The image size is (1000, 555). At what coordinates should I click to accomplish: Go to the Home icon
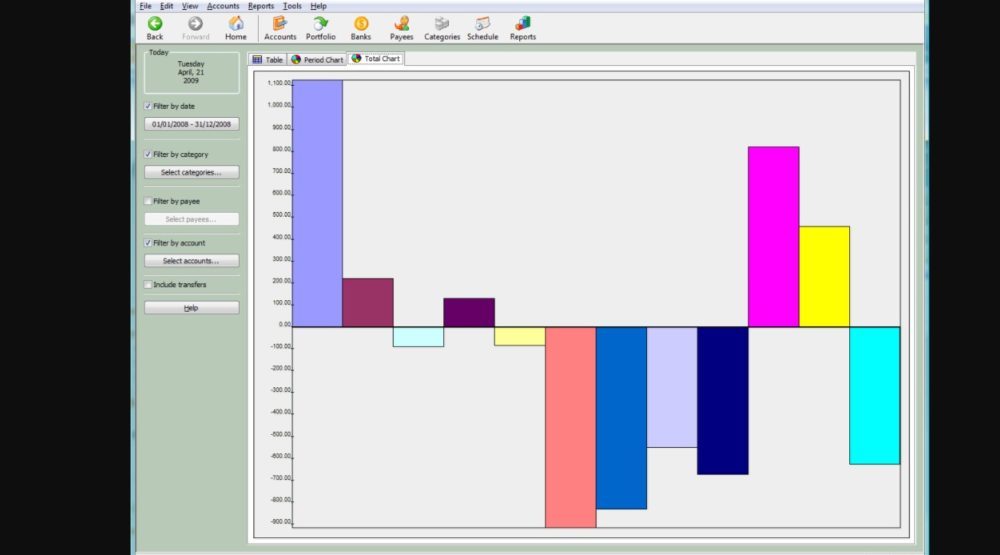236,23
